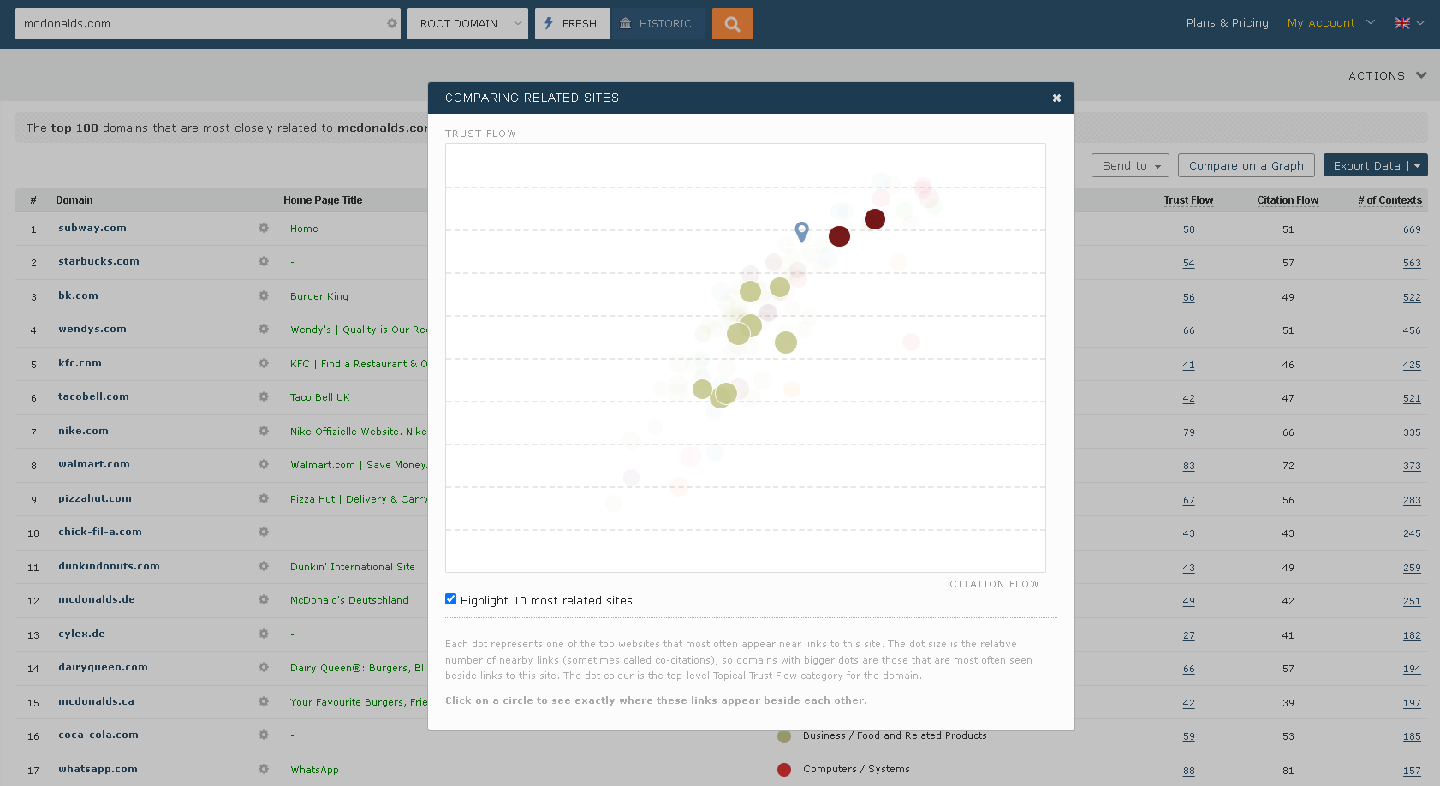The height and width of the screenshot is (786, 1440).
Task: Close the Comparing Related Sites dialog
Action: (x=1056, y=98)
